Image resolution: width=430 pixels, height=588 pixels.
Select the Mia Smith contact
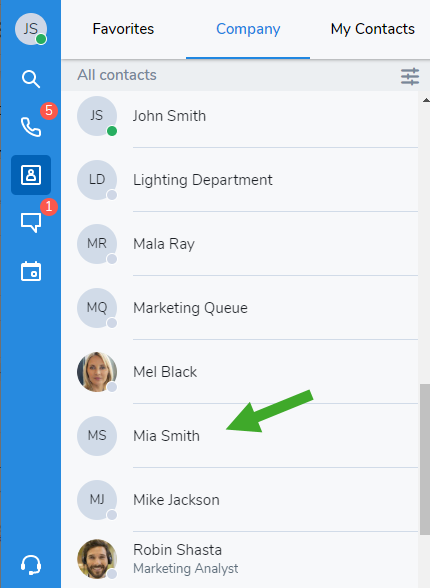(240, 436)
